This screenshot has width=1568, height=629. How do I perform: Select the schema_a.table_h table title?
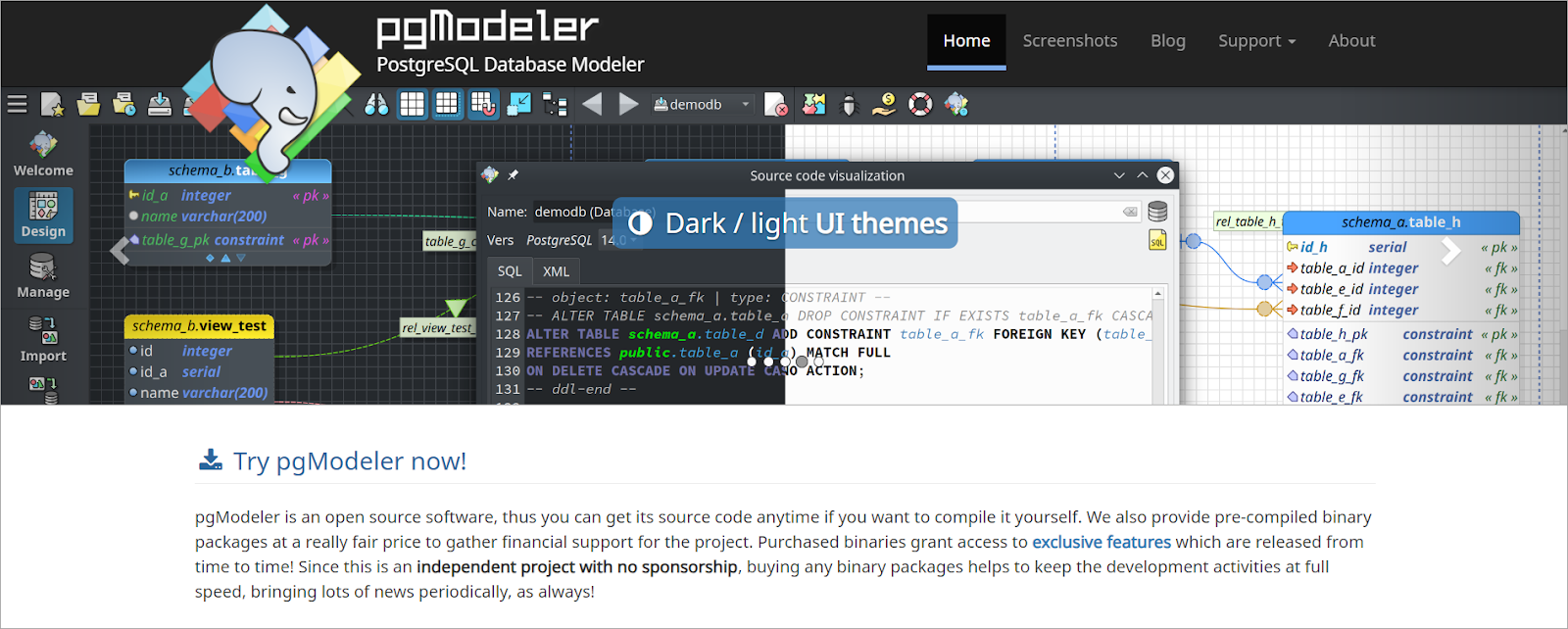point(1400,222)
